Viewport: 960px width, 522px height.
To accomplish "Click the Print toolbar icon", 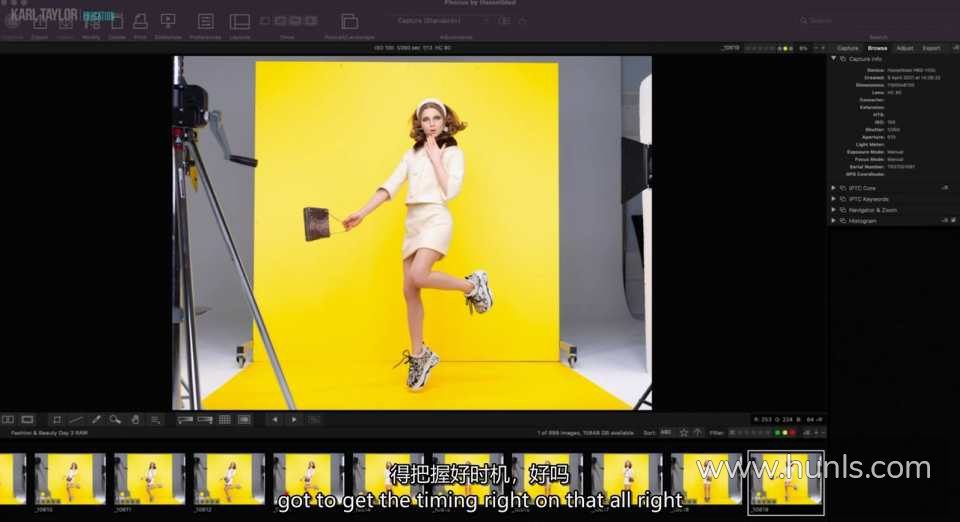I will [x=140, y=22].
